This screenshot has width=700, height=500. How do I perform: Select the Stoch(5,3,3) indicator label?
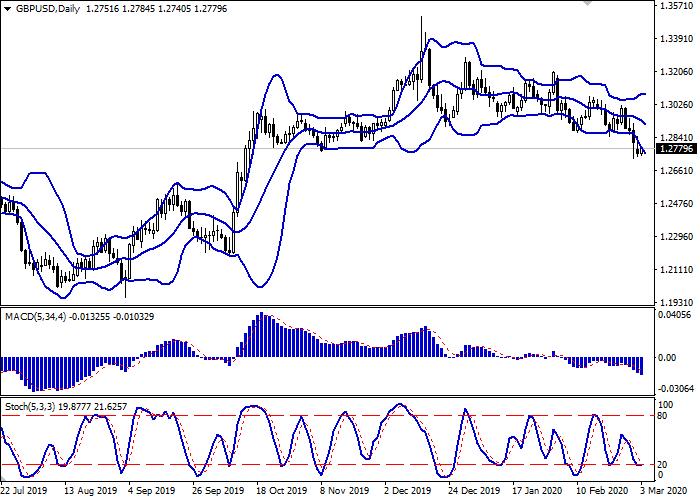coord(31,408)
